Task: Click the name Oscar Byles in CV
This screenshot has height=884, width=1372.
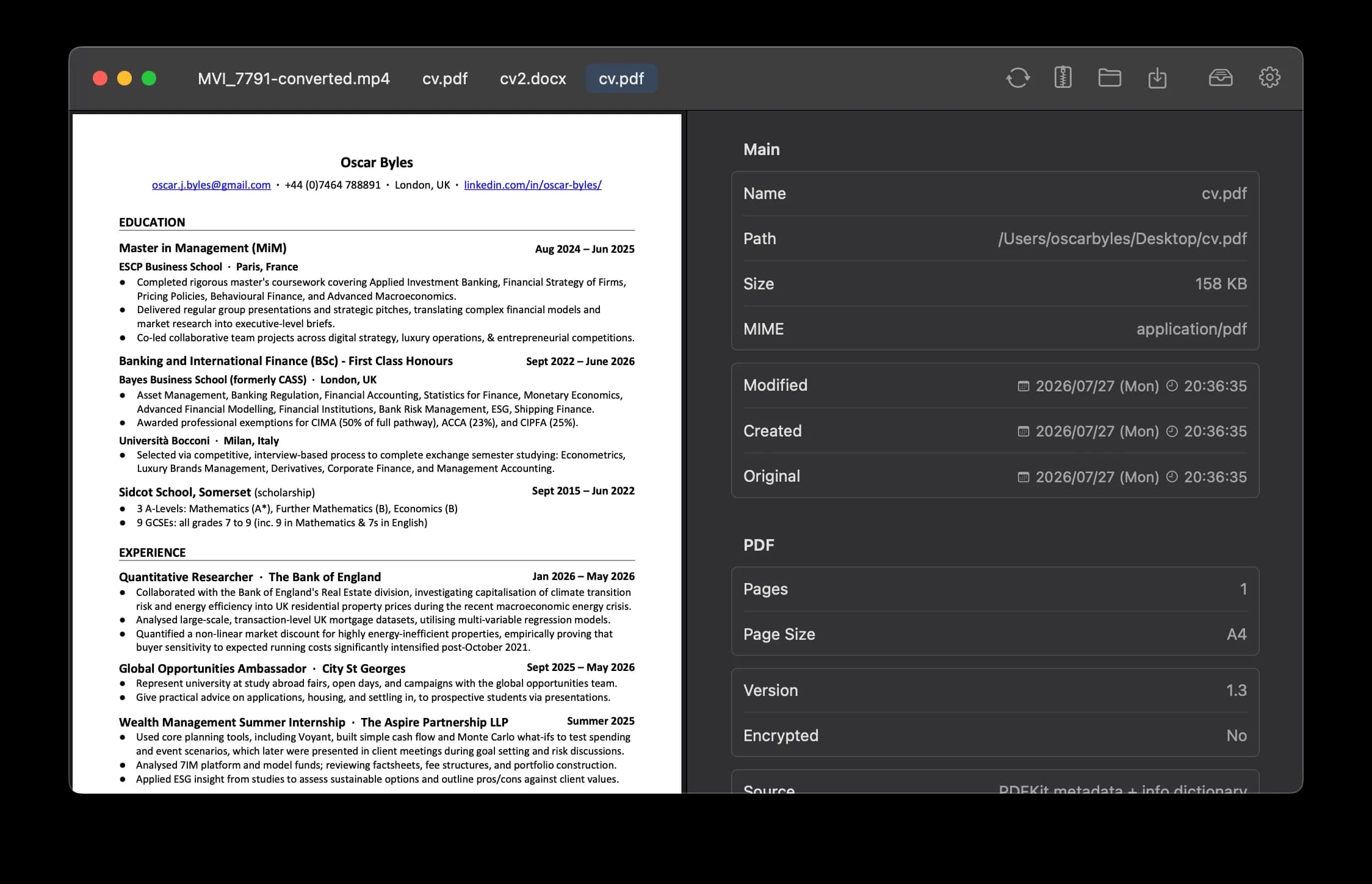Action: click(x=377, y=162)
